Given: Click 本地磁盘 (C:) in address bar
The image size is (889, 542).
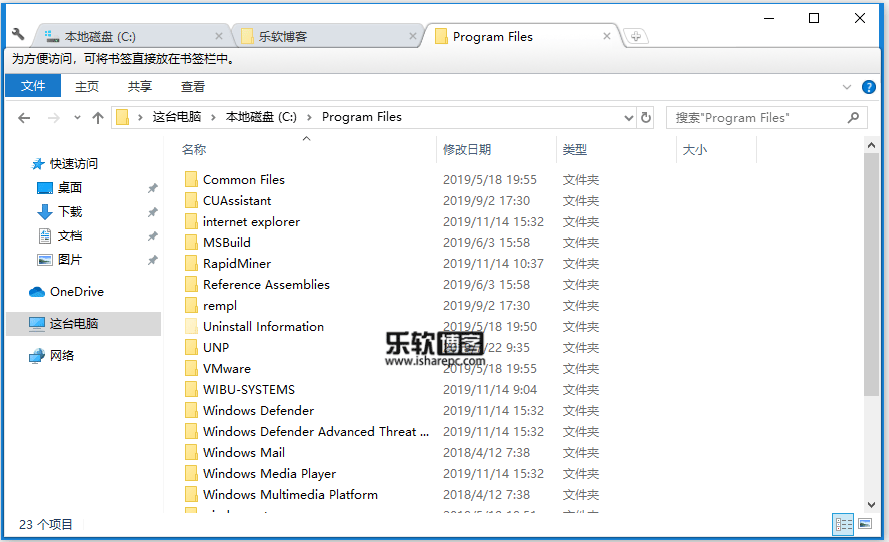Looking at the screenshot, I should click(x=261, y=117).
